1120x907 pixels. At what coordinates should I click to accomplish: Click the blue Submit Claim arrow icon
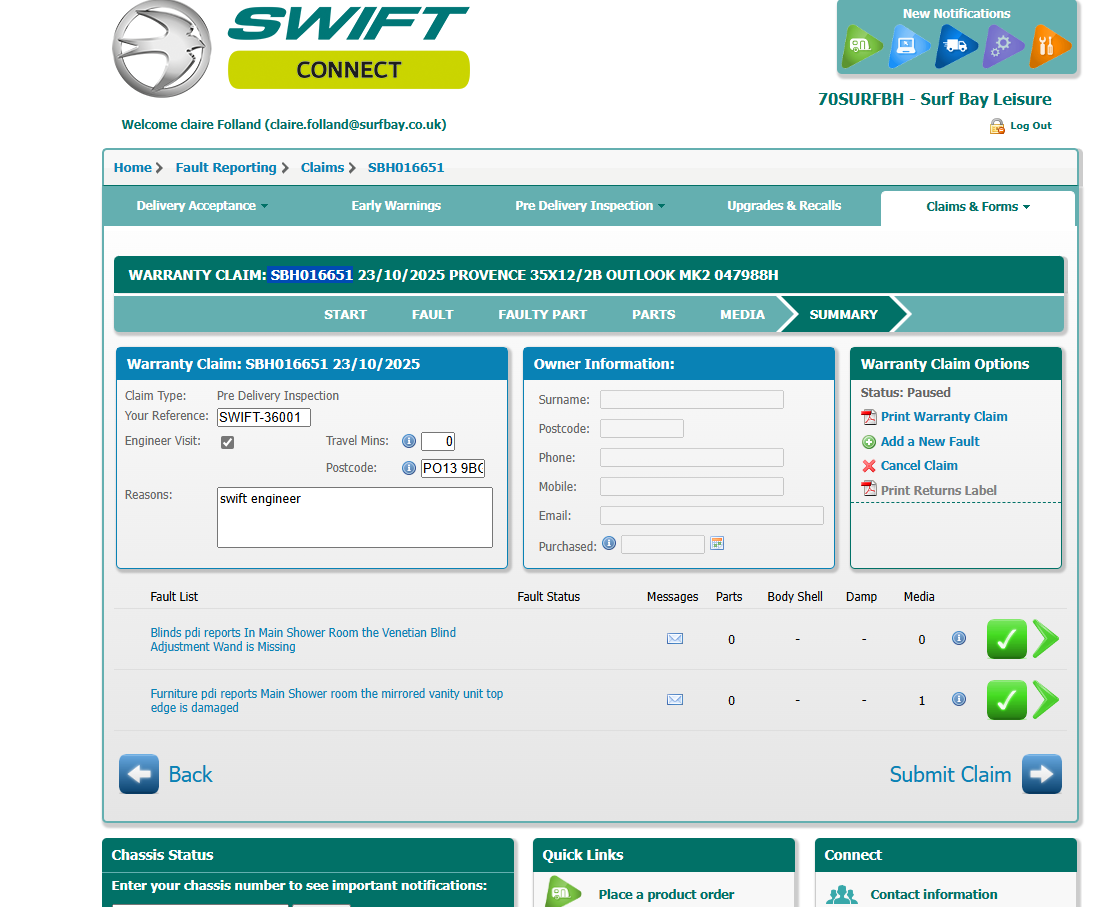click(x=1041, y=774)
